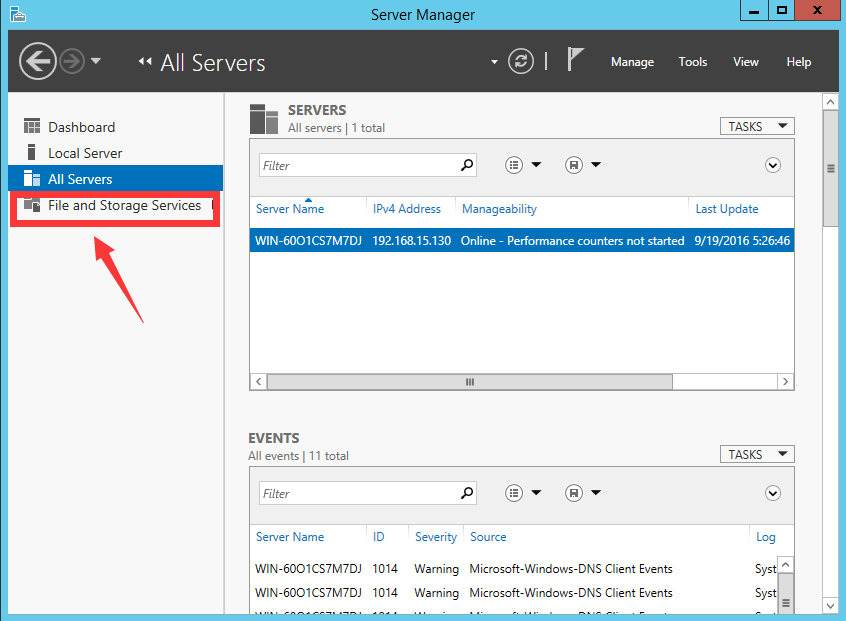The height and width of the screenshot is (621, 846).
Task: Open the breadcrumb dropdown next to All Servers
Action: (x=494, y=61)
